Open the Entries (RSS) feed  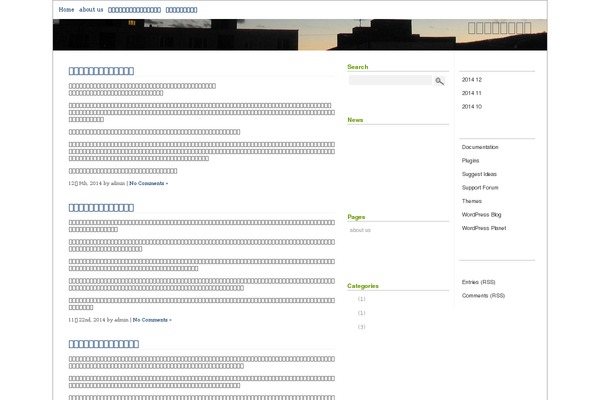click(478, 282)
